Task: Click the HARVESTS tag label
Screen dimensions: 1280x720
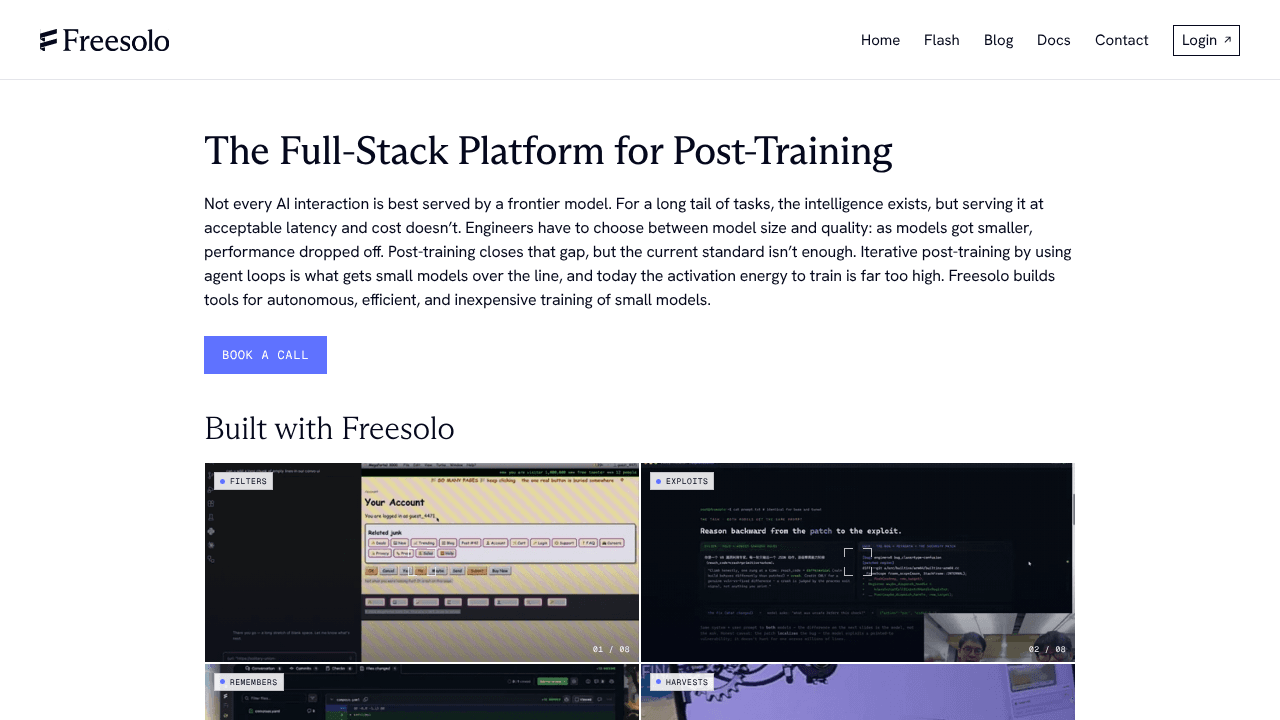Action: (x=682, y=682)
